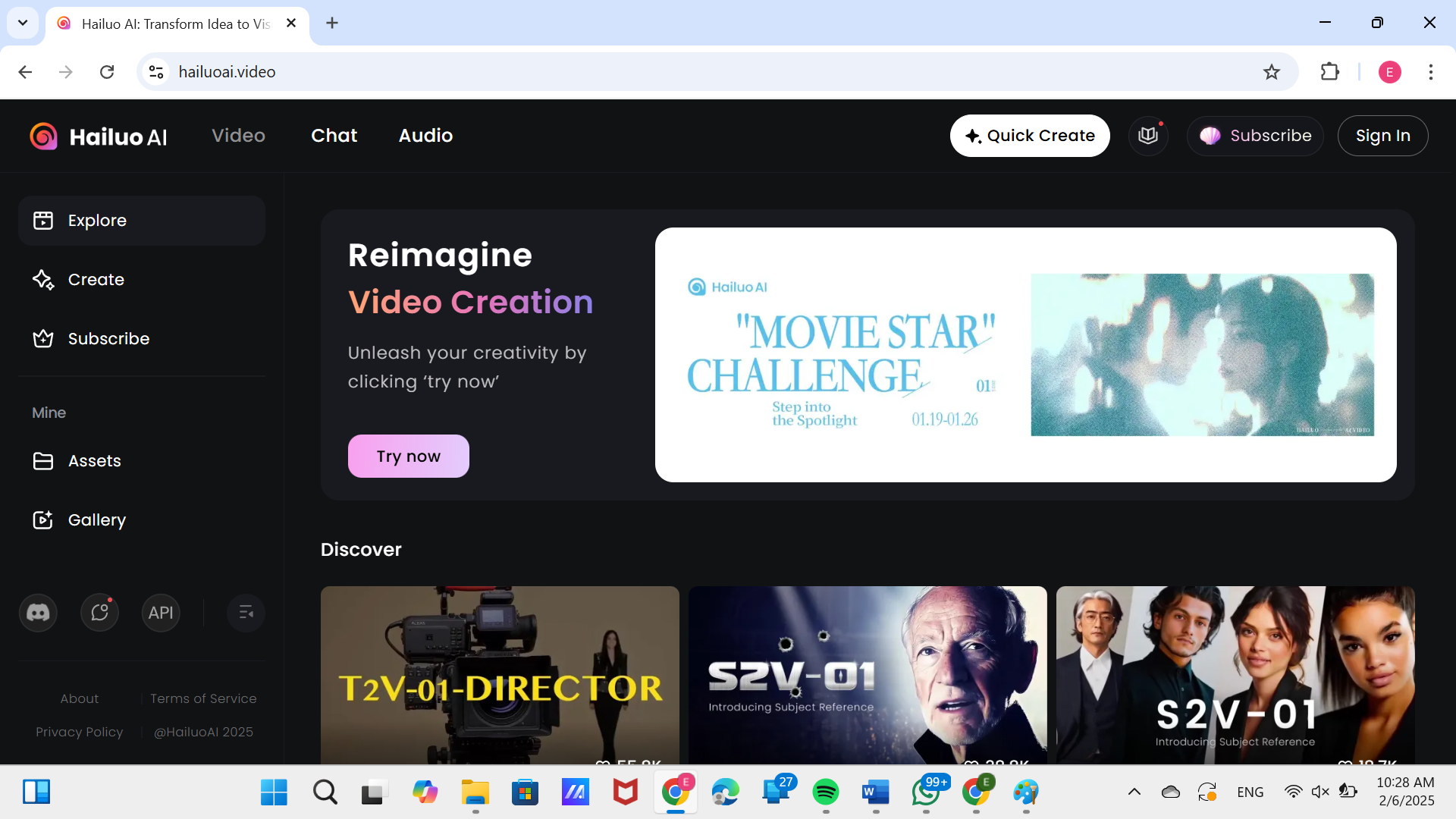1456x819 pixels.
Task: Open the API circle button
Action: [x=161, y=613]
